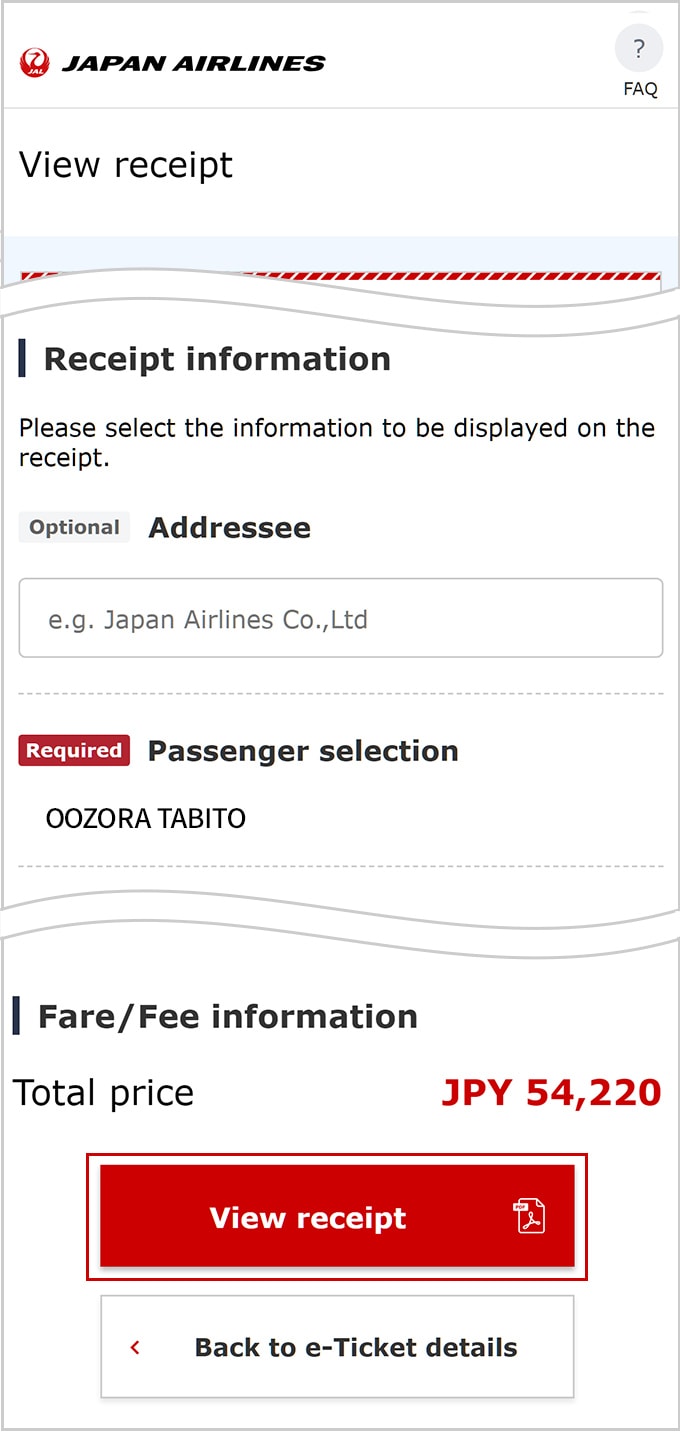Image resolution: width=680 pixels, height=1439 pixels.
Task: Toggle the OOZORA TABITO passenger selection
Action: (x=145, y=818)
